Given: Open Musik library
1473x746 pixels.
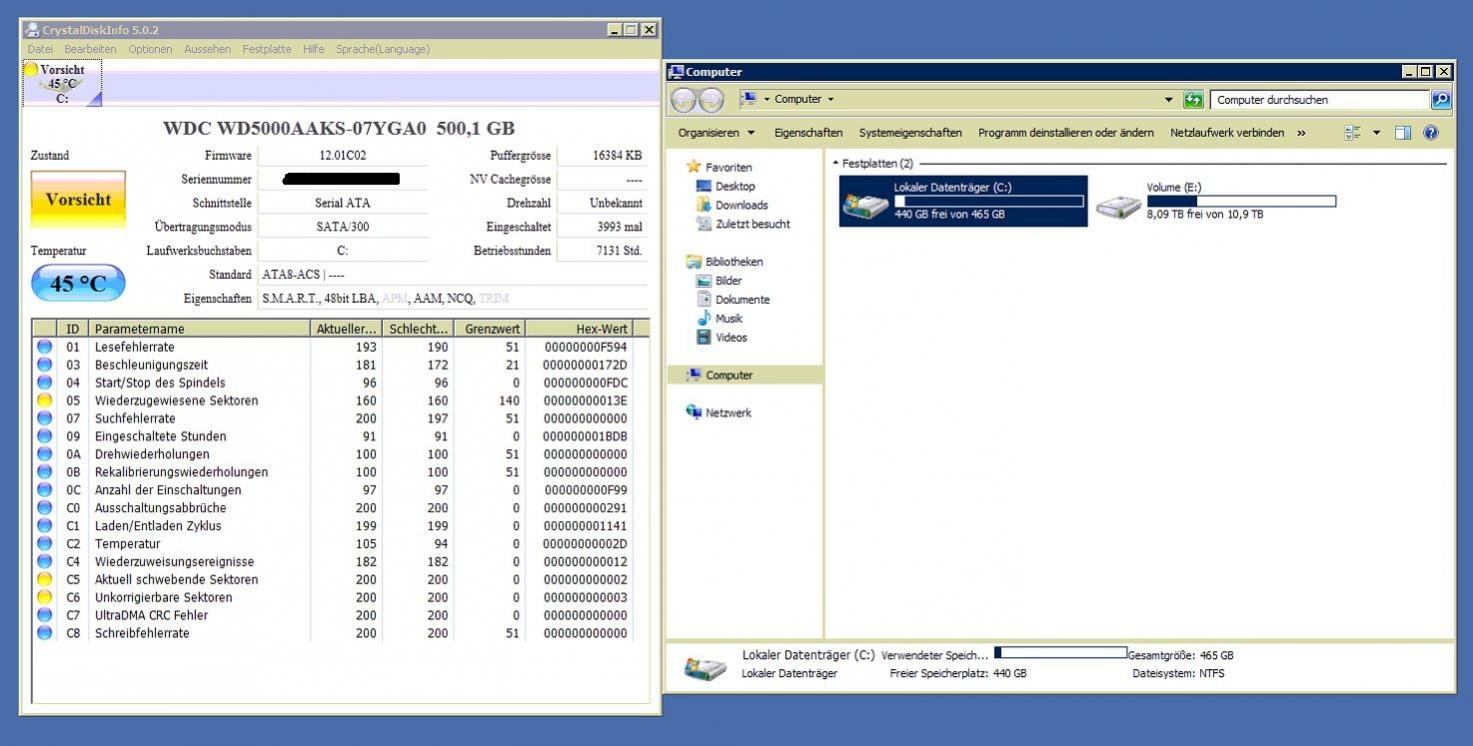Looking at the screenshot, I should (729, 318).
